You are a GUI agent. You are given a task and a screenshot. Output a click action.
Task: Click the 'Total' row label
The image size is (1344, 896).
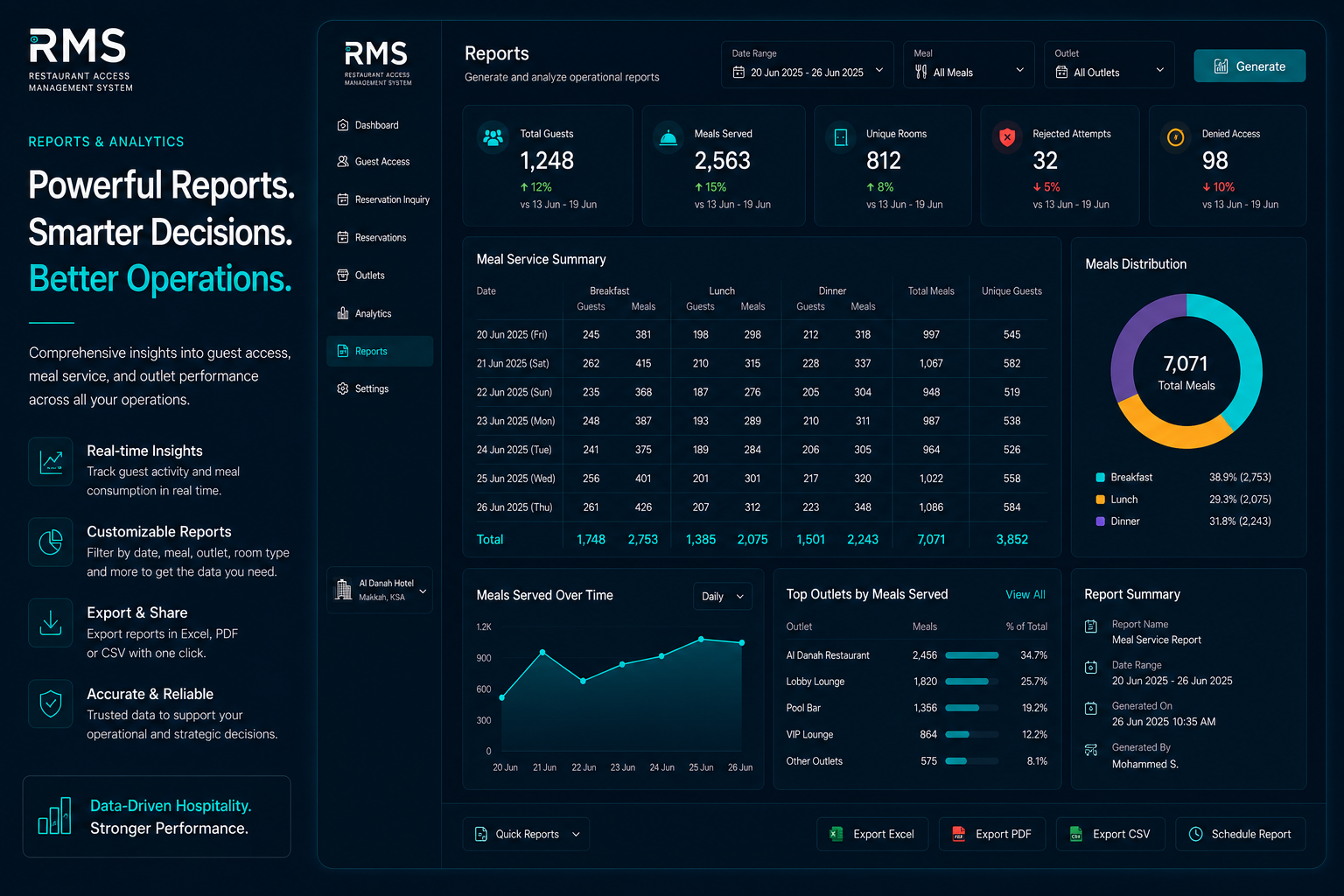pos(490,540)
